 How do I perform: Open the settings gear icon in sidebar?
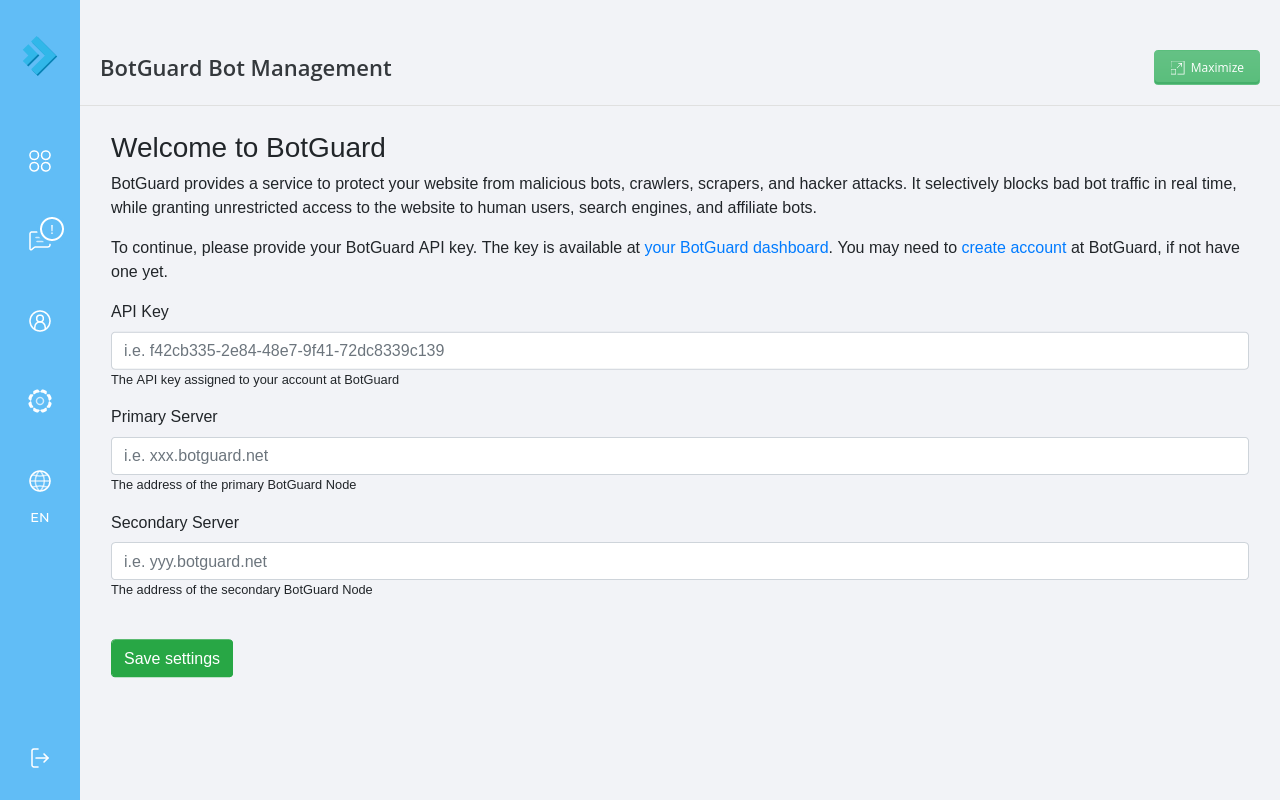[x=40, y=401]
